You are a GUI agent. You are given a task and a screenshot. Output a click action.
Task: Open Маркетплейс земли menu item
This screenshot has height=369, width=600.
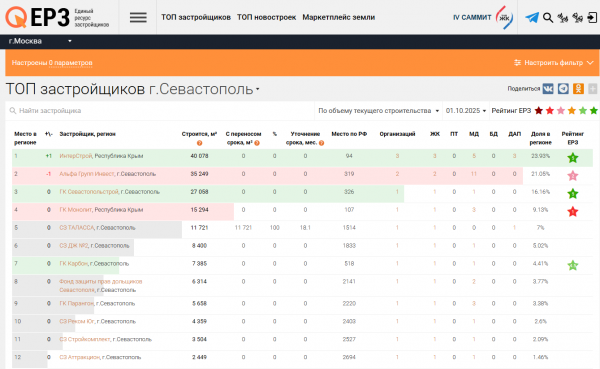[x=339, y=17]
